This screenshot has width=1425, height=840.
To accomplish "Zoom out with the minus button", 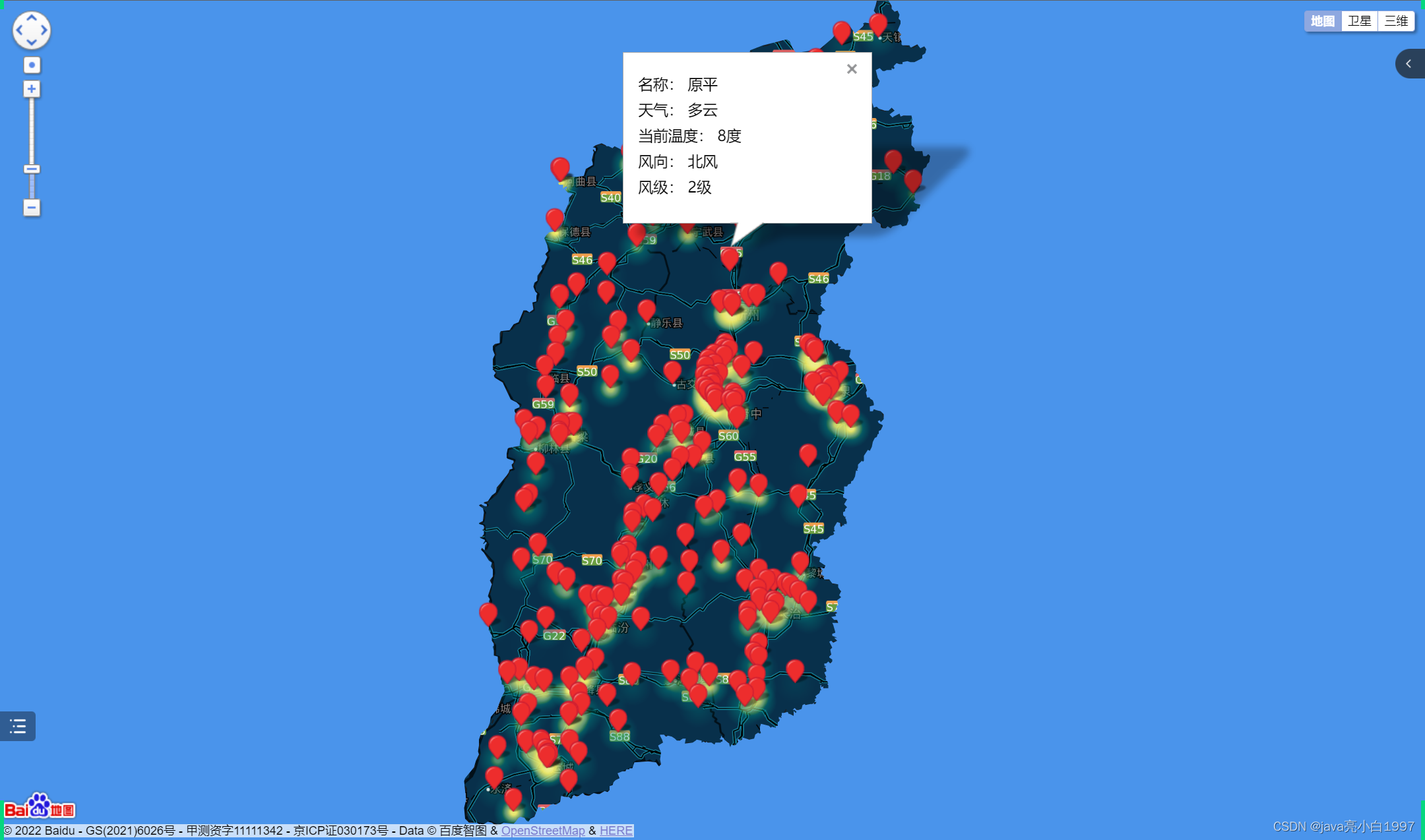I will [32, 208].
